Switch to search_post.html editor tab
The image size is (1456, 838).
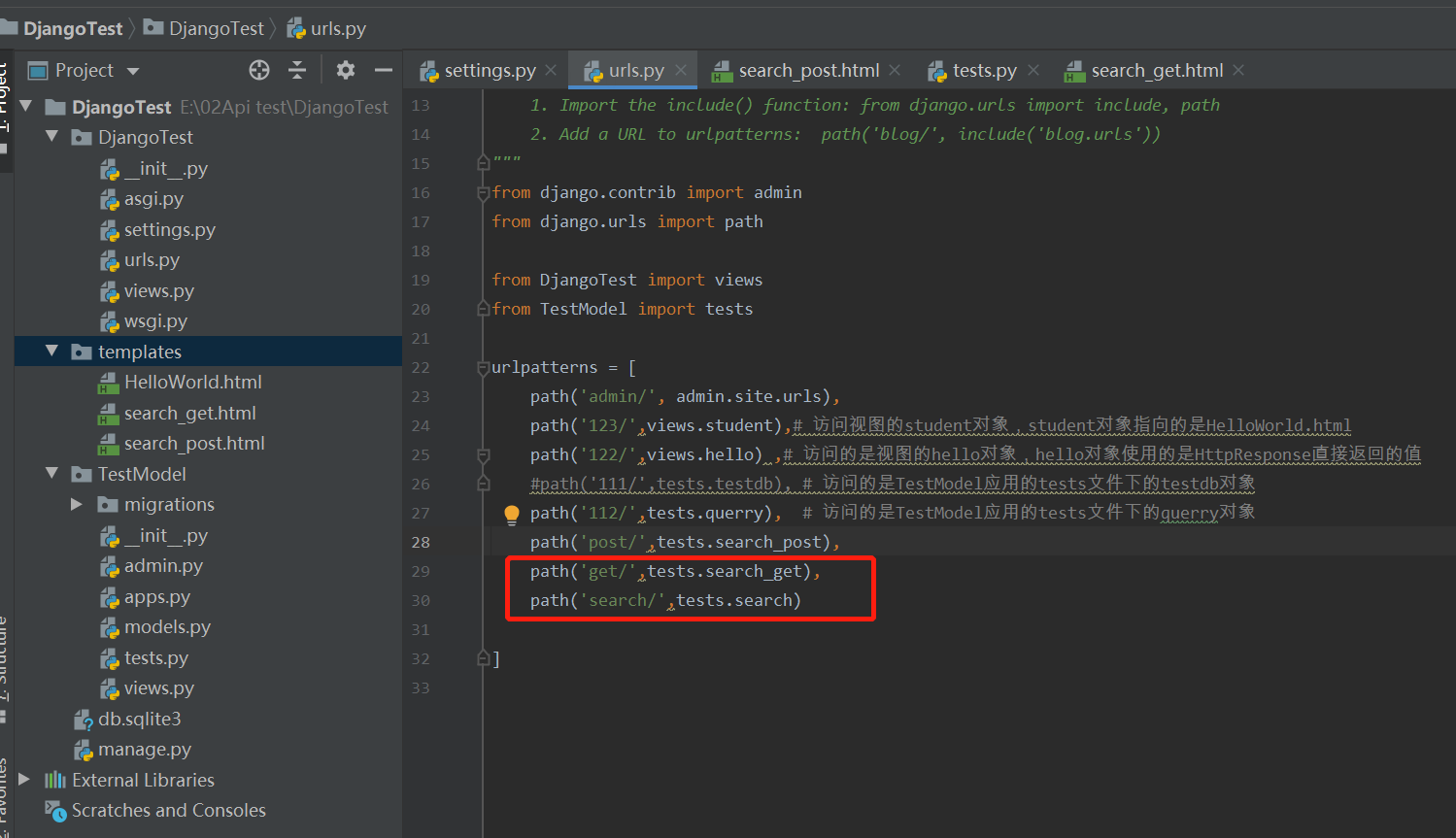click(x=796, y=70)
